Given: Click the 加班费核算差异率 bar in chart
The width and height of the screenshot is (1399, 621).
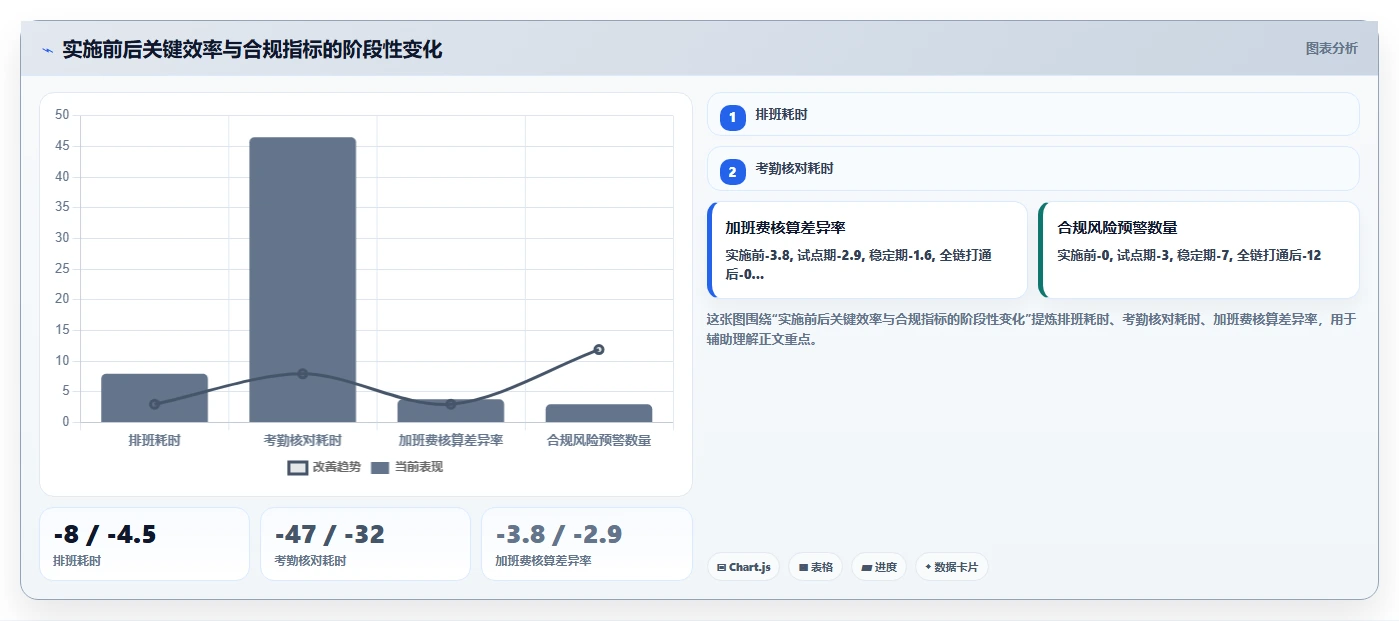Looking at the screenshot, I should [451, 411].
